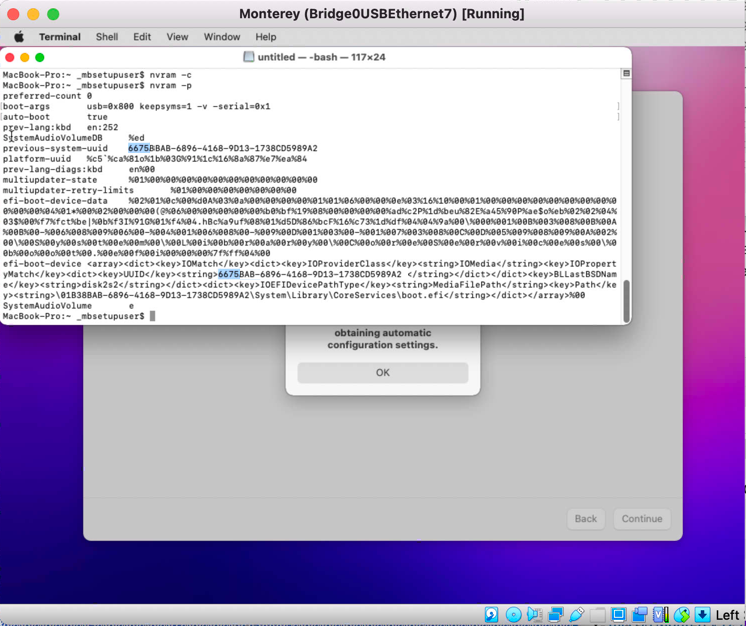Click the 'prev-lang-diags:kbd' variable name
The height and width of the screenshot is (626, 746).
(52, 169)
